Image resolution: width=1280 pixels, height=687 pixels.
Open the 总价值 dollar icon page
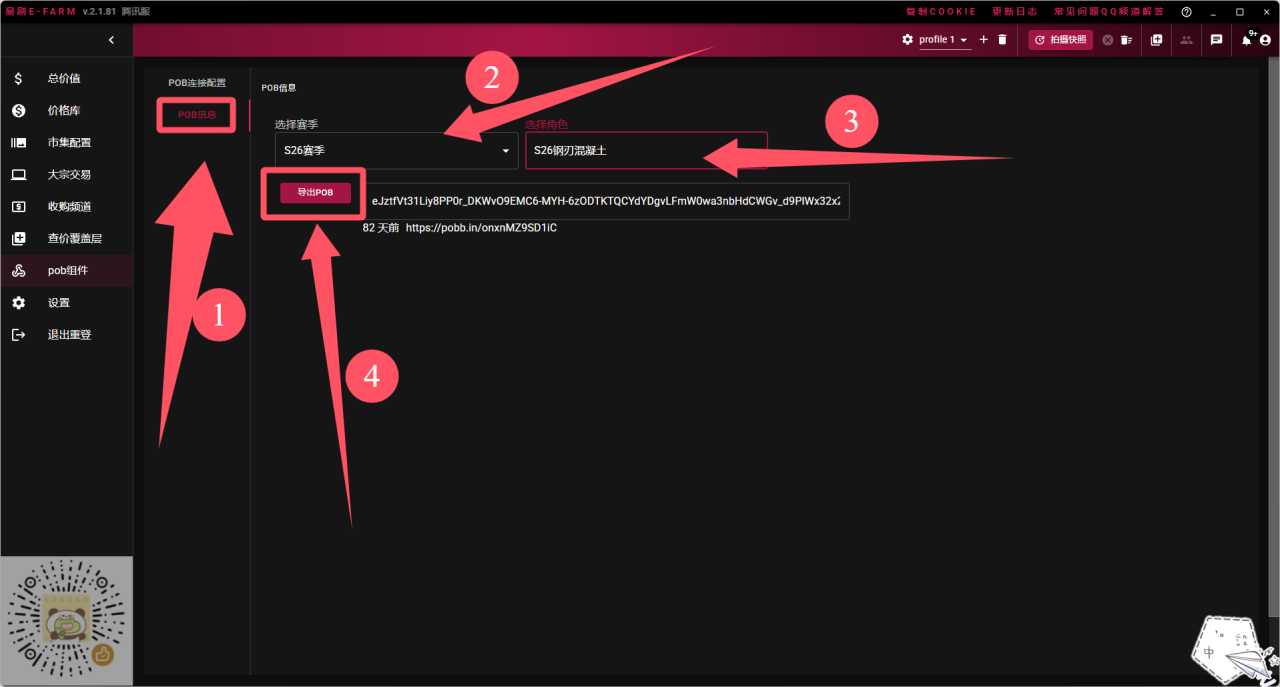tap(19, 78)
